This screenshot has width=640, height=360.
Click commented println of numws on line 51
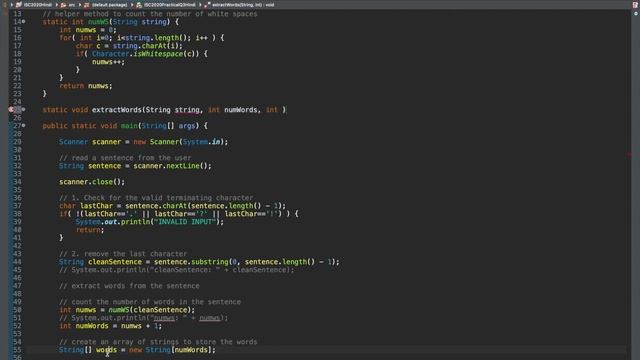tap(143, 318)
